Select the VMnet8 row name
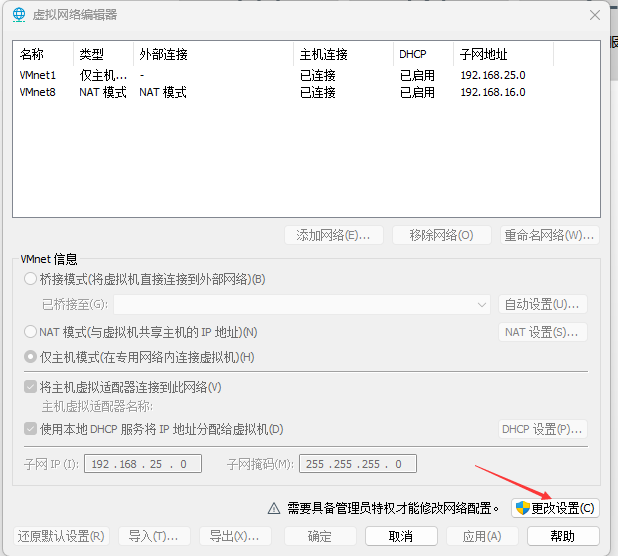 point(38,92)
